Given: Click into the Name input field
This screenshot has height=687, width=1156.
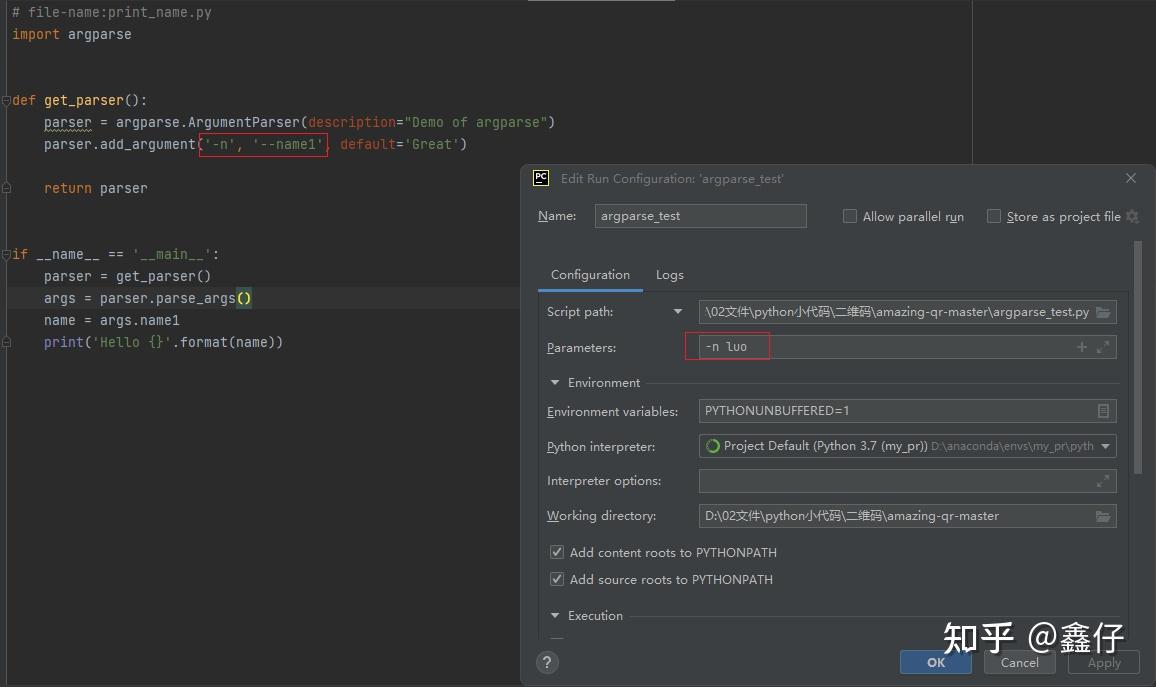Looking at the screenshot, I should point(700,216).
